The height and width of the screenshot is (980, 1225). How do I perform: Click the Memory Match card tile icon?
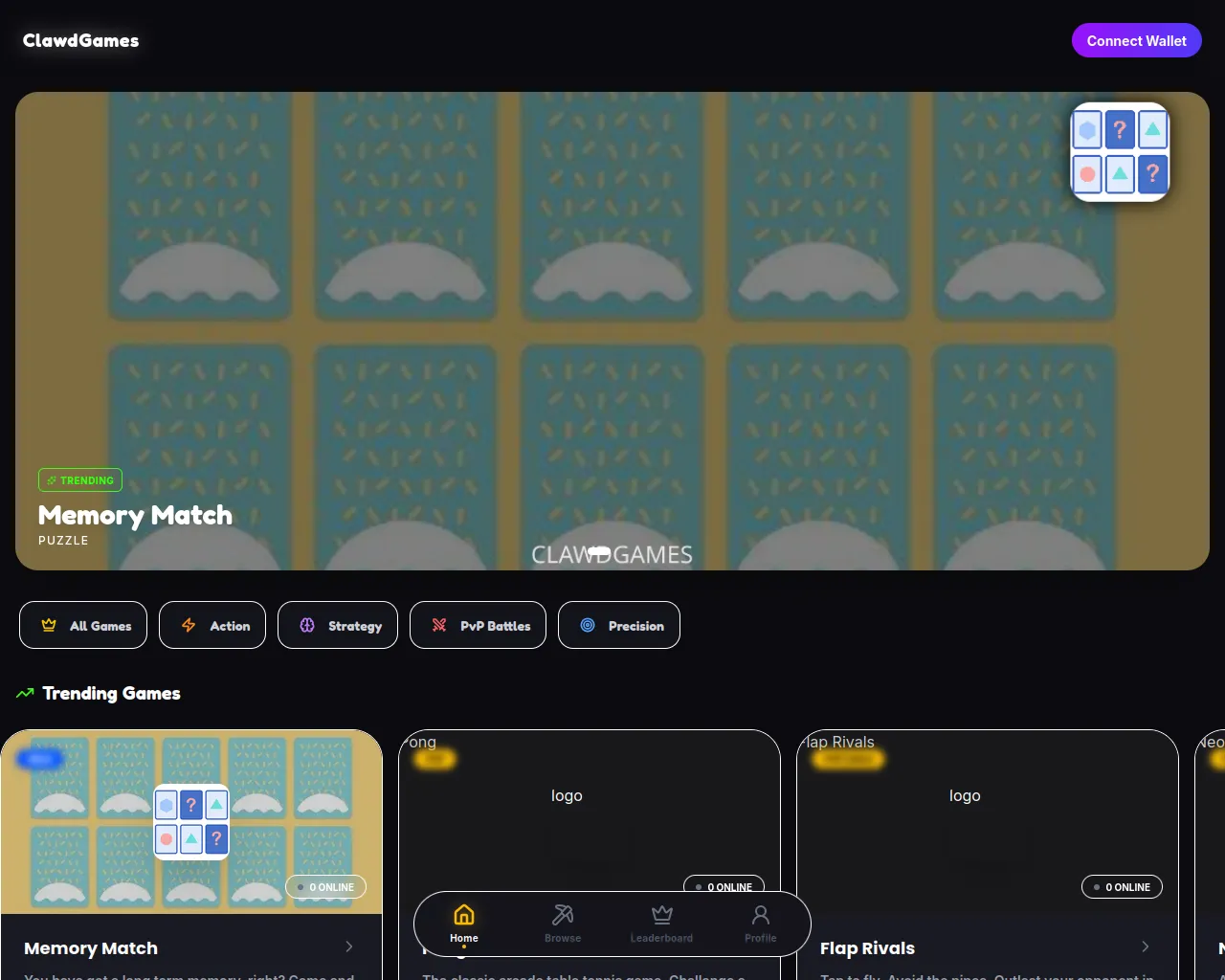[x=191, y=822]
